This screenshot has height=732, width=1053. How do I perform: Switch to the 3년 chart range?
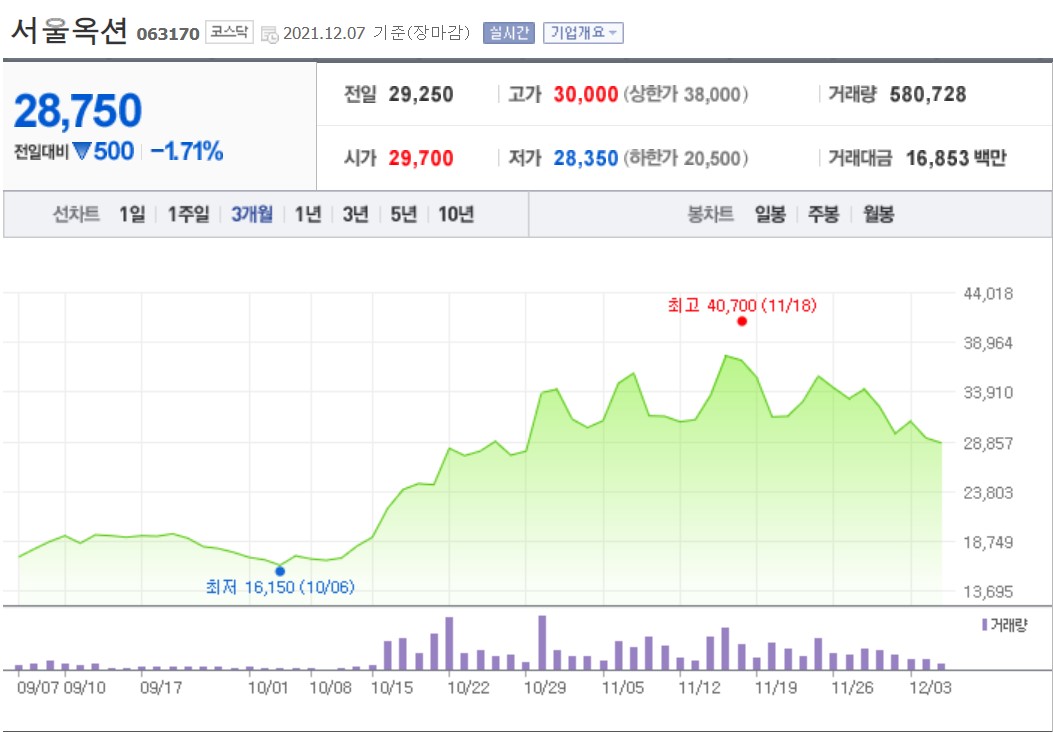356,214
